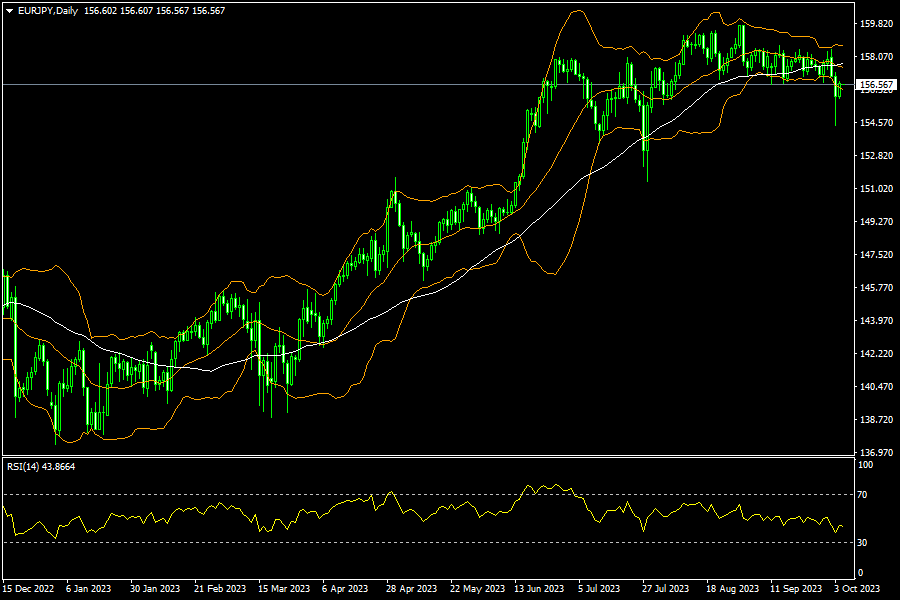Click the 140.470 price axis label
This screenshot has width=900, height=600.
pyautogui.click(x=876, y=386)
